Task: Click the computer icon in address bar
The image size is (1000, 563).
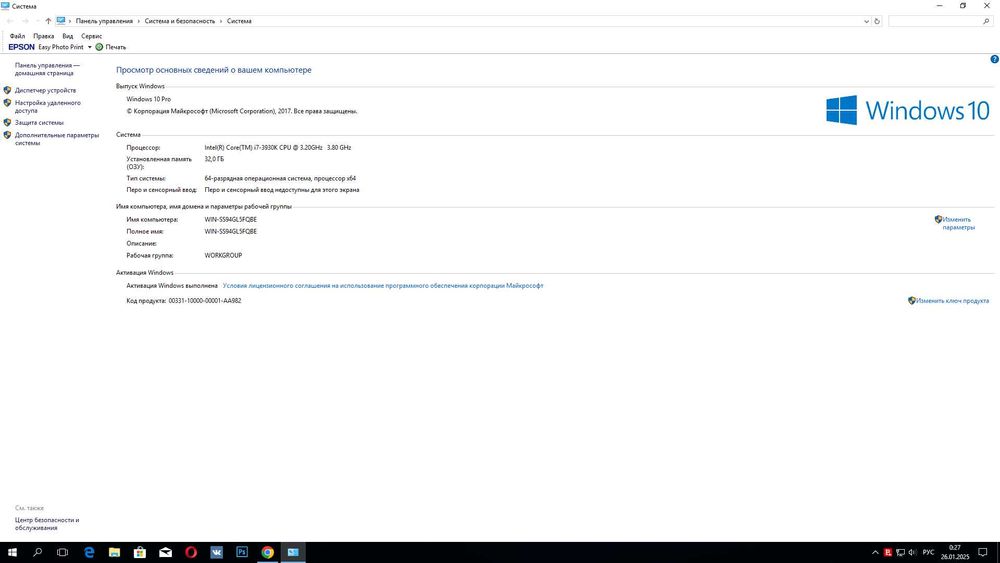Action: pyautogui.click(x=61, y=21)
